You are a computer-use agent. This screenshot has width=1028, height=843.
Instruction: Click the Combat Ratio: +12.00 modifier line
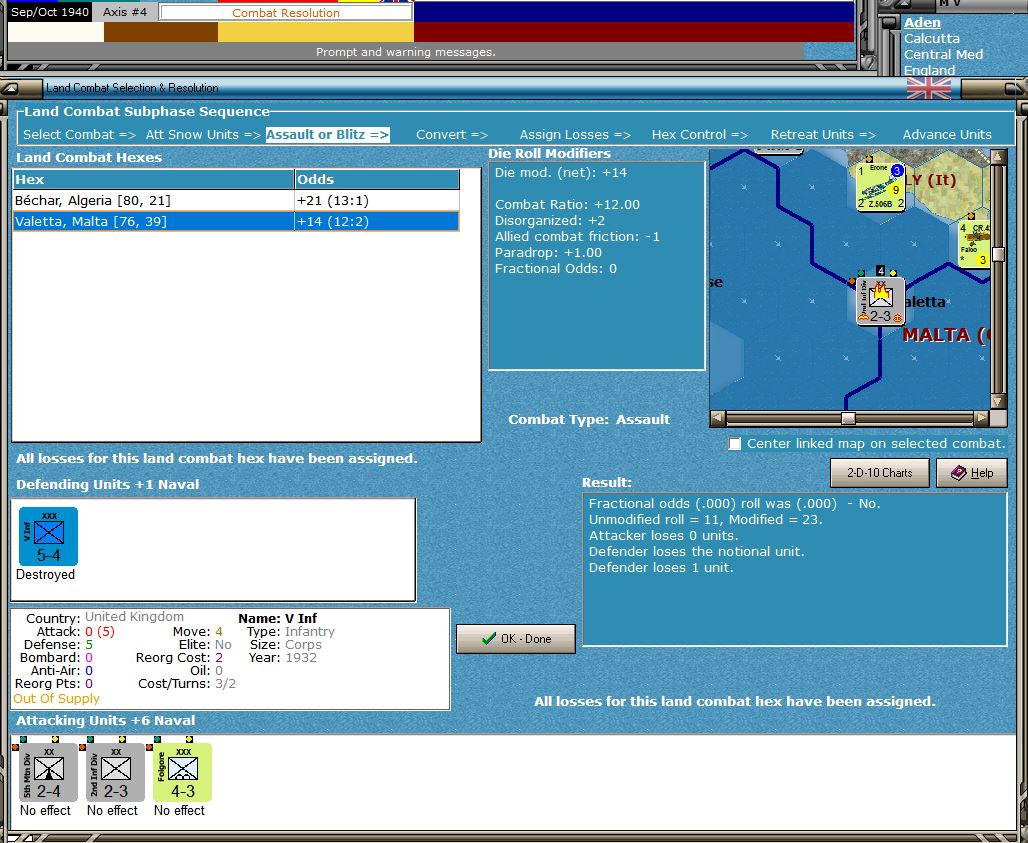click(x=567, y=205)
